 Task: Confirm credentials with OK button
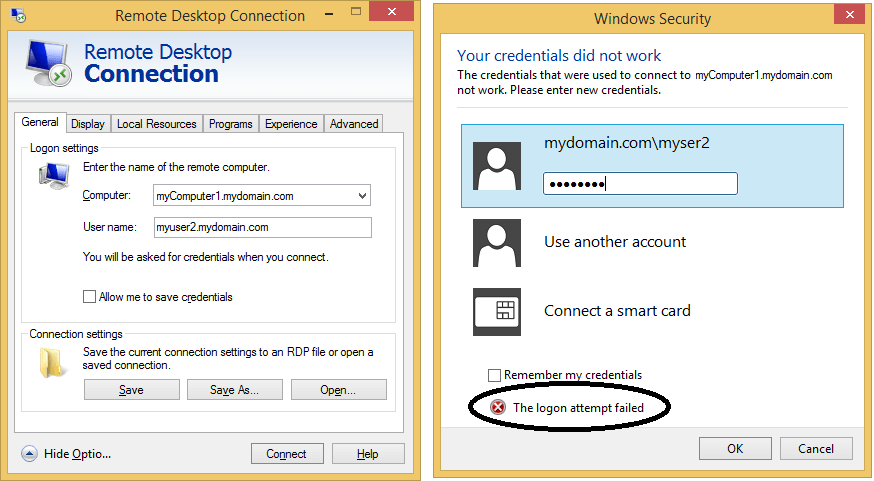(735, 449)
